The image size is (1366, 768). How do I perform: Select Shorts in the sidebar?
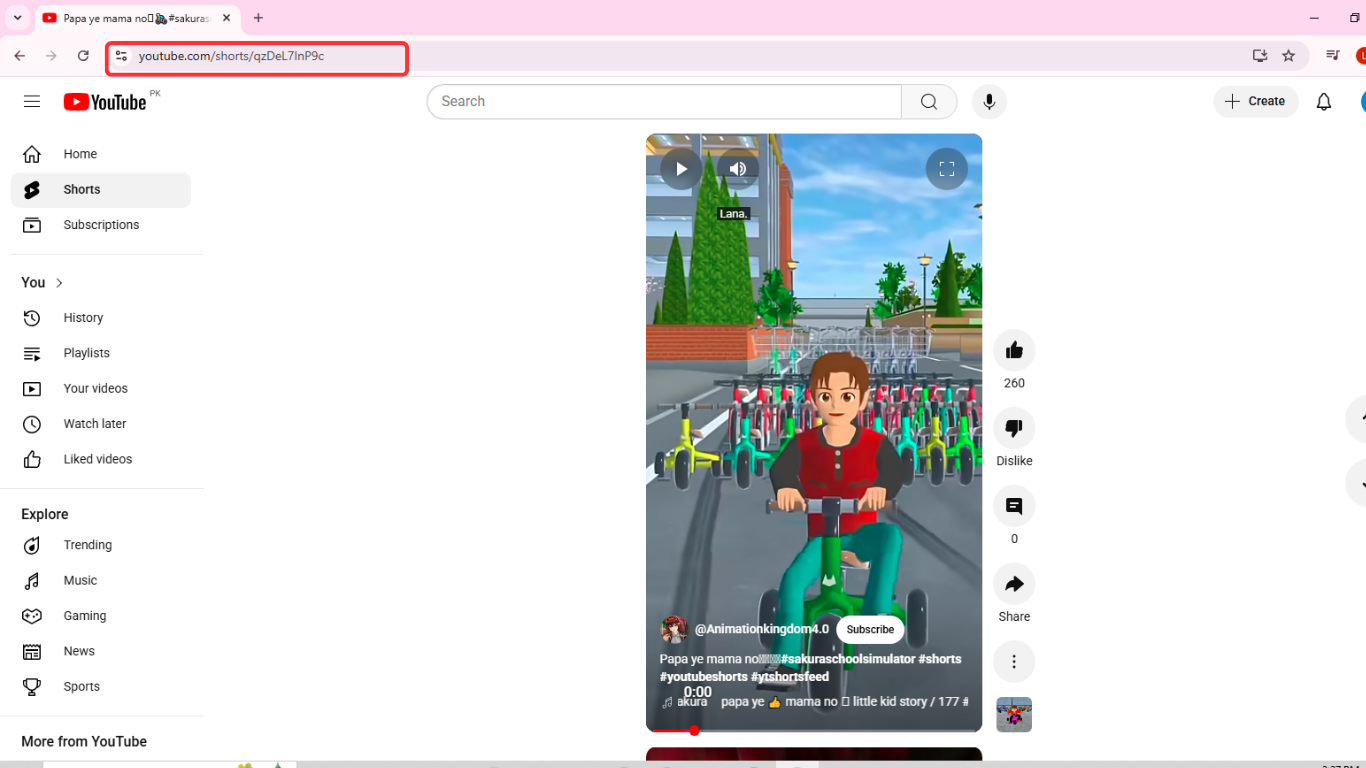pyautogui.click(x=100, y=190)
